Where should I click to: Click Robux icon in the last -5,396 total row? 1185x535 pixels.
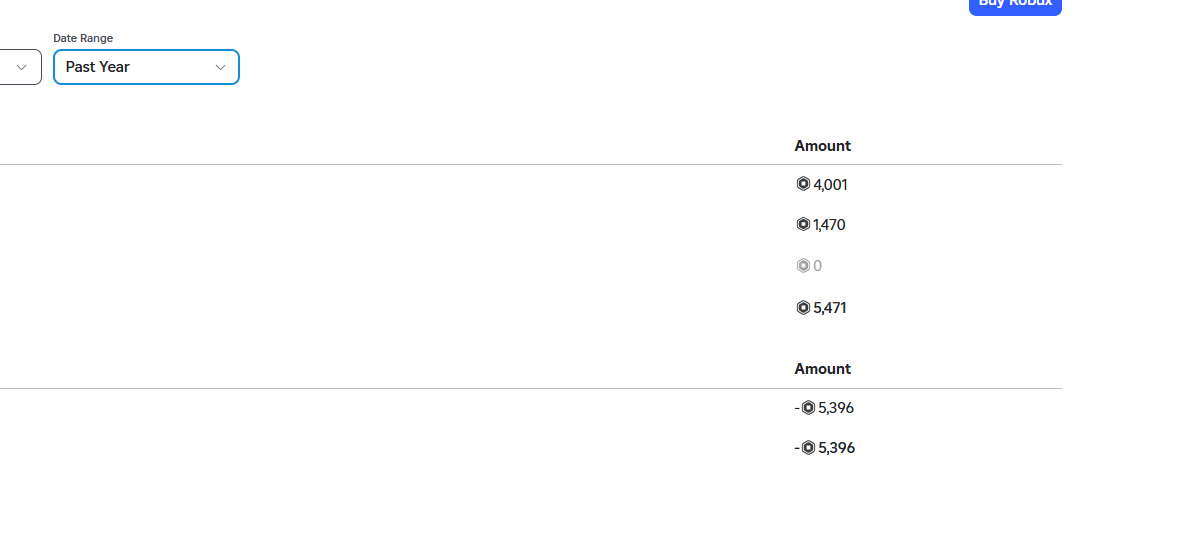pos(808,448)
